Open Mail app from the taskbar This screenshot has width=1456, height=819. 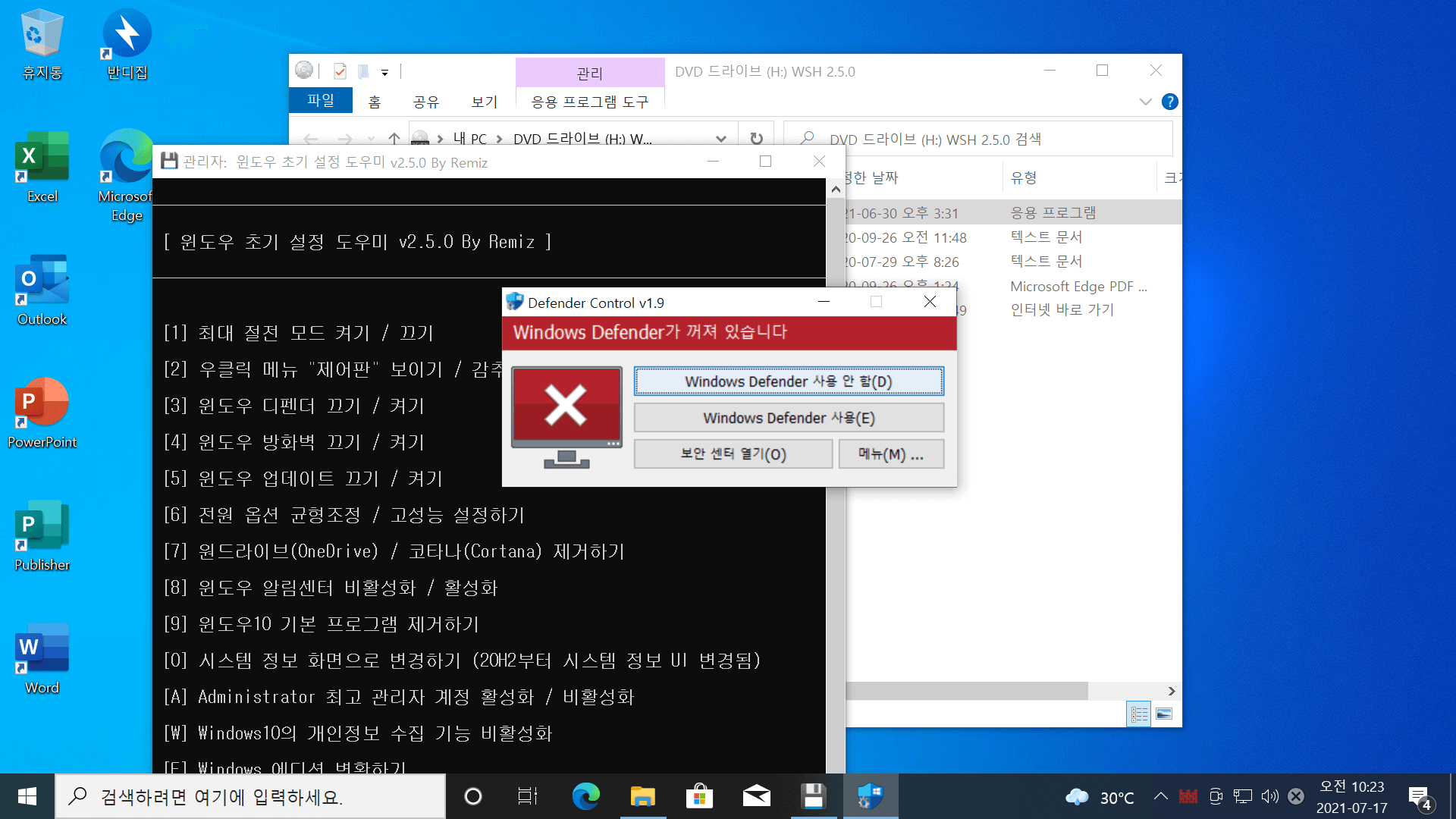756,796
